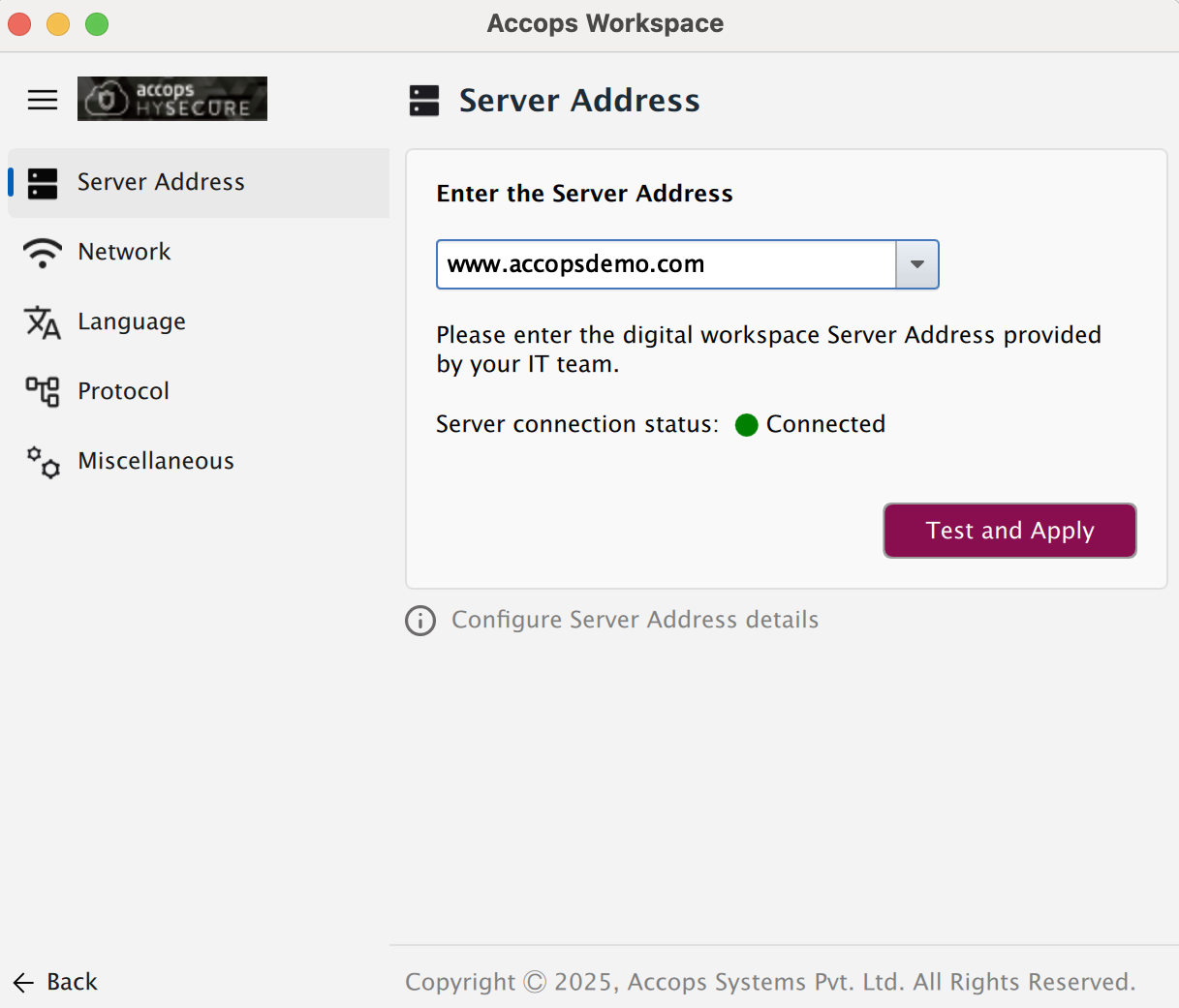Minimize window with the yellow button
The width and height of the screenshot is (1179, 1008).
point(58,24)
